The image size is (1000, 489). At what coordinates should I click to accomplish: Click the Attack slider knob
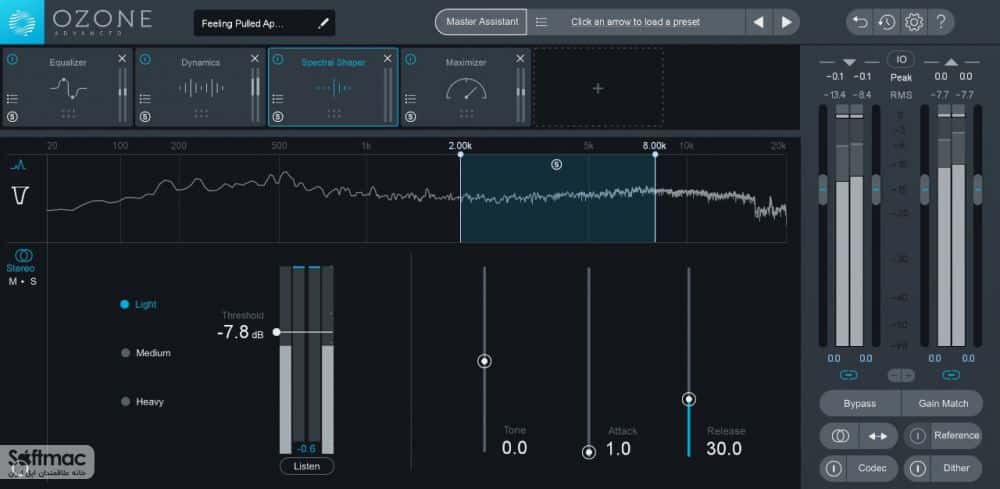589,452
